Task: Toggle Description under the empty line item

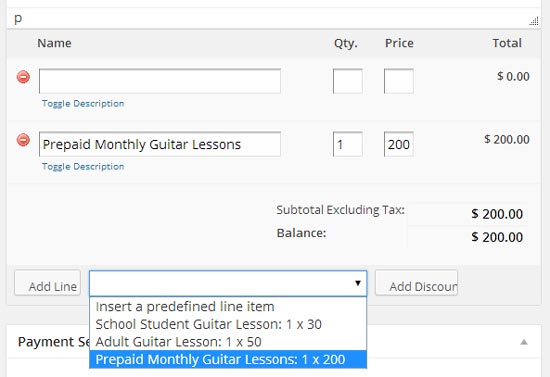Action: pyautogui.click(x=83, y=103)
